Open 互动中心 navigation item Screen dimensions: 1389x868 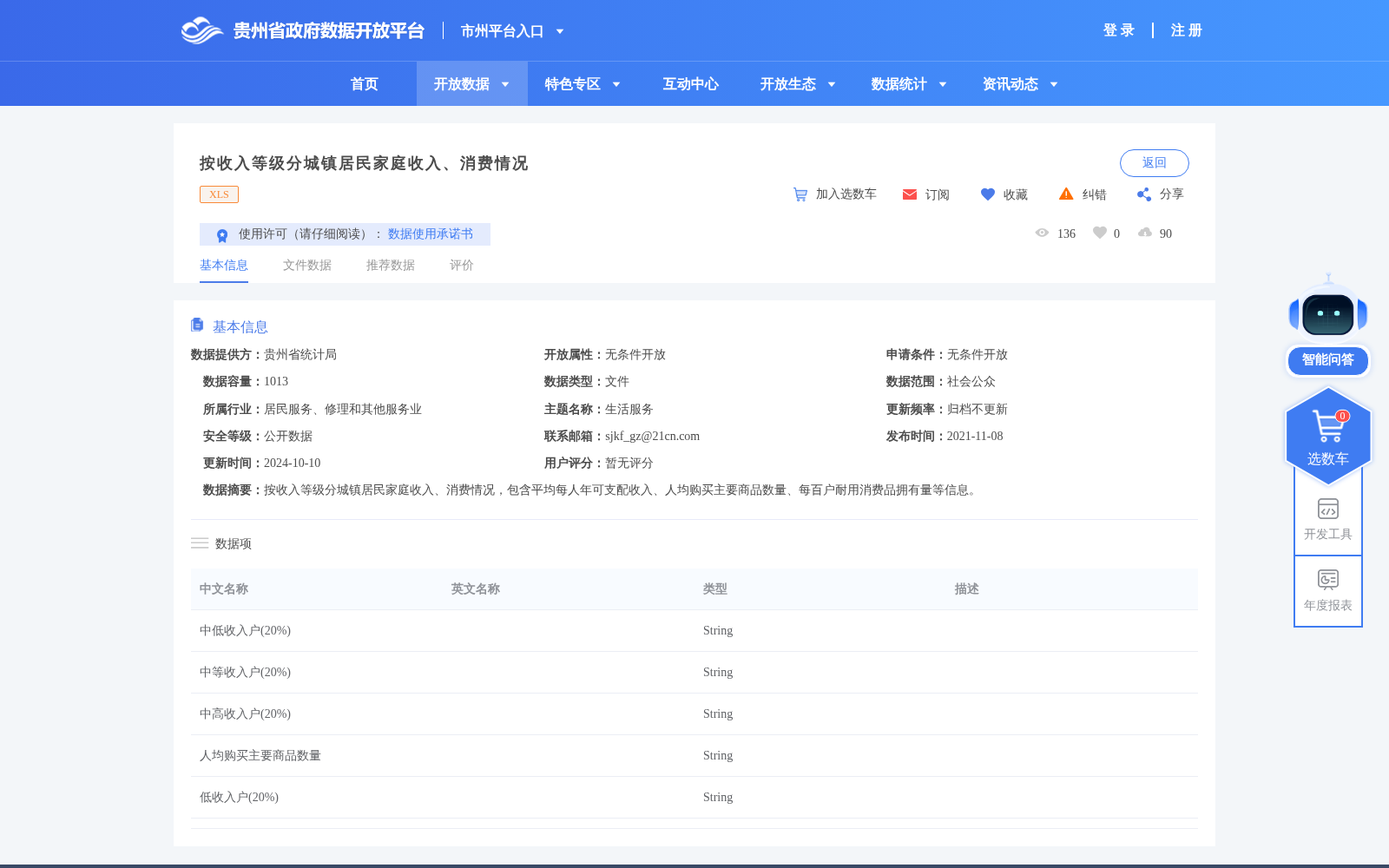coord(691,84)
